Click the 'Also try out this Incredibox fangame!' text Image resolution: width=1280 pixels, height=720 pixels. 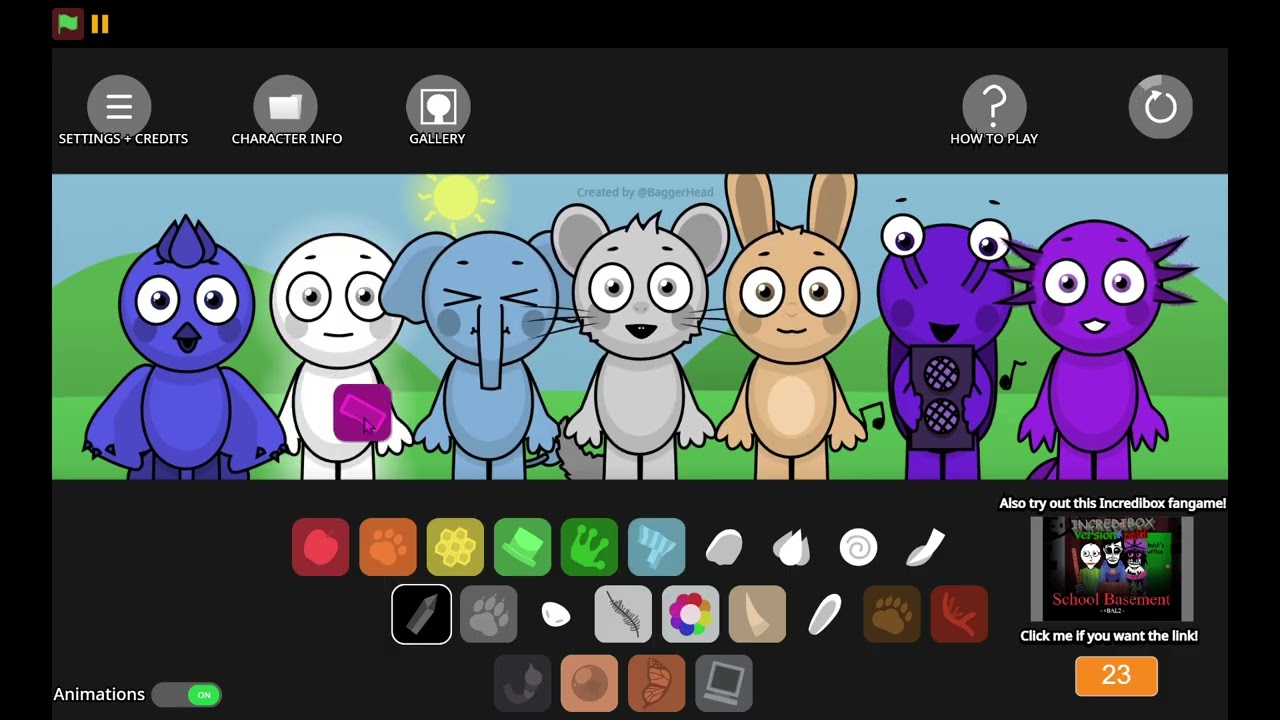point(1112,504)
